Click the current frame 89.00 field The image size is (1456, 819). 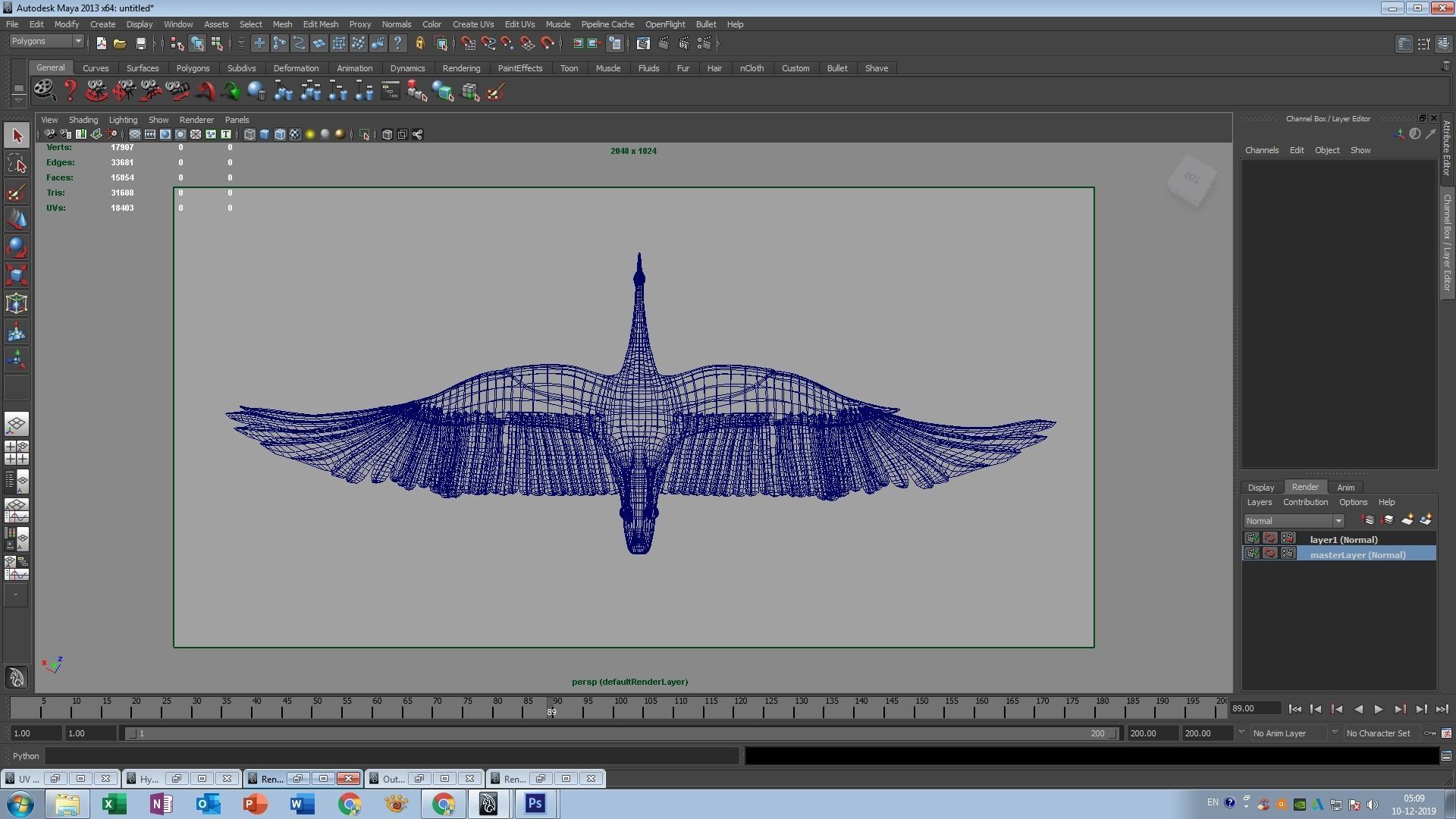click(1255, 708)
